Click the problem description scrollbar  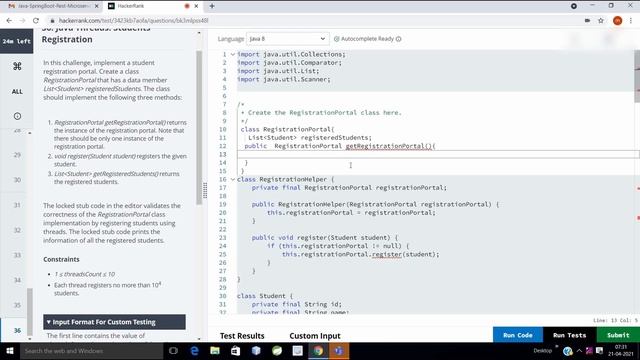click(199, 127)
